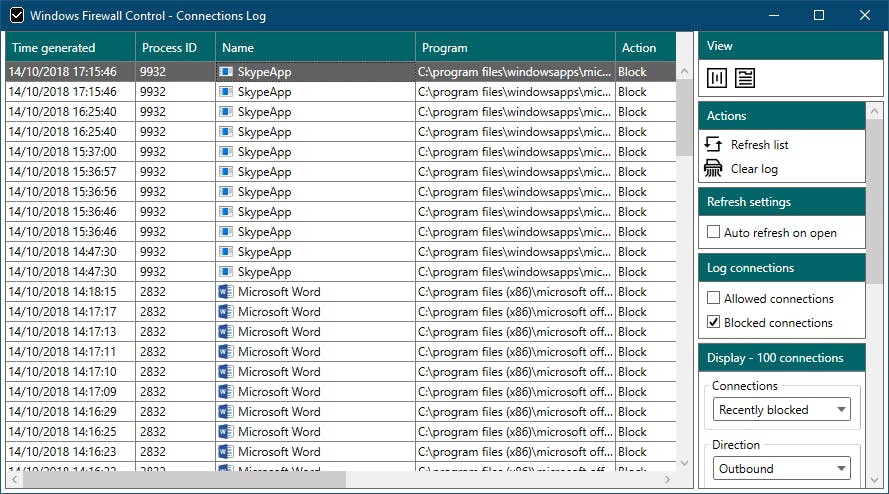This screenshot has height=494, width=889.
Task: Click the timestamp 14/10/2018 14:17:09
Action: pyautogui.click(x=62, y=391)
